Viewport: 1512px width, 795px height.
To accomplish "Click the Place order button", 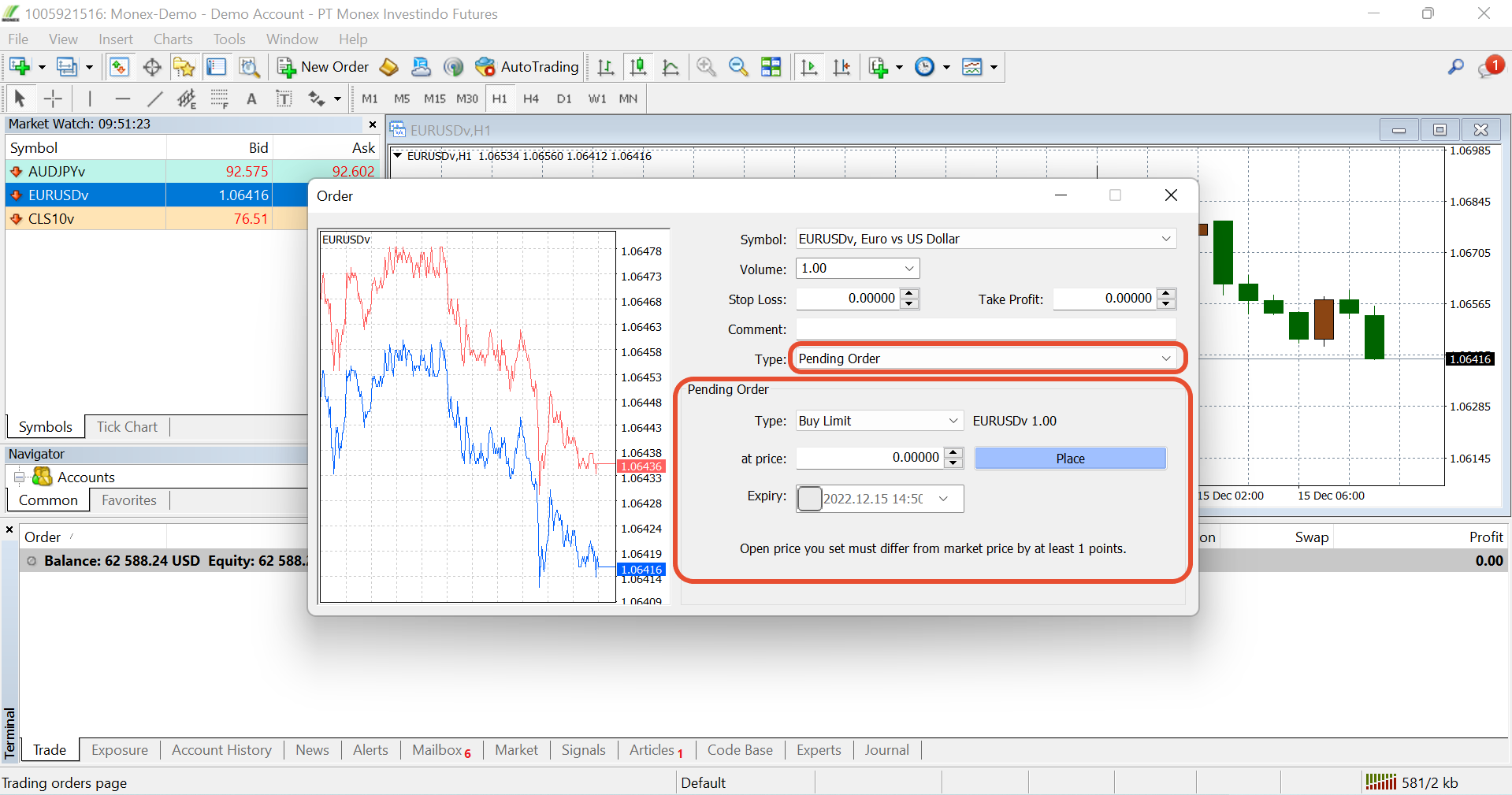I will pyautogui.click(x=1070, y=459).
